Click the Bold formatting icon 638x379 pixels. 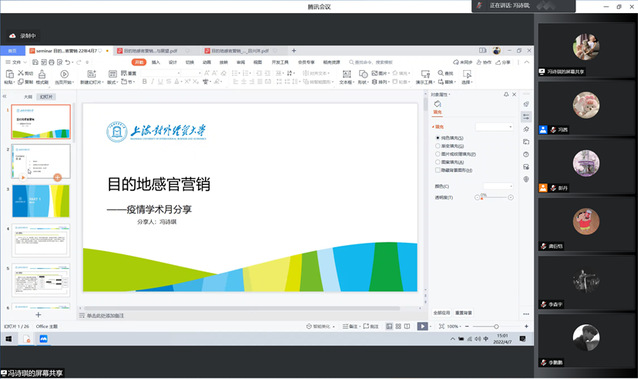[144, 81]
